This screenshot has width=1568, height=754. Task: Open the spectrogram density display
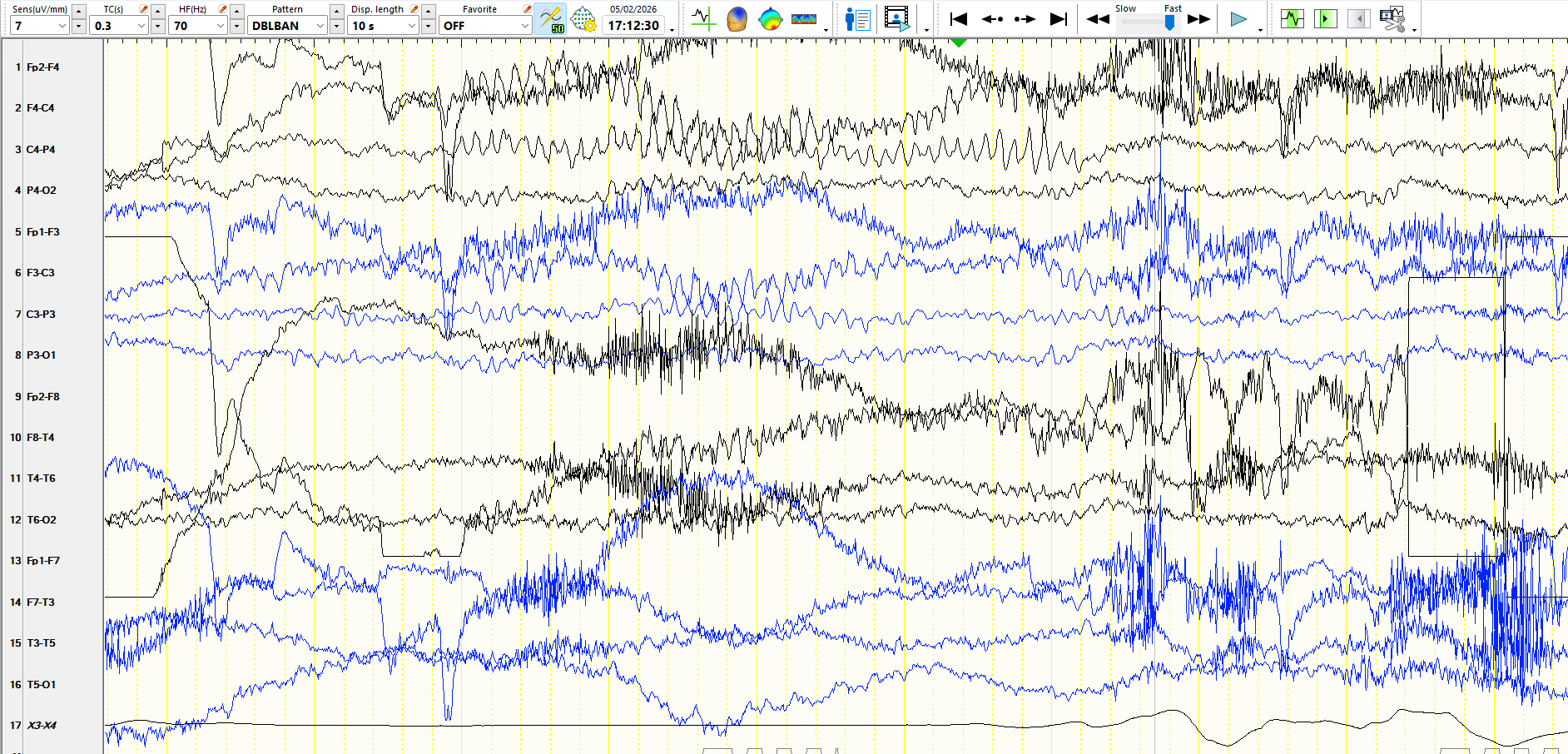coord(804,18)
